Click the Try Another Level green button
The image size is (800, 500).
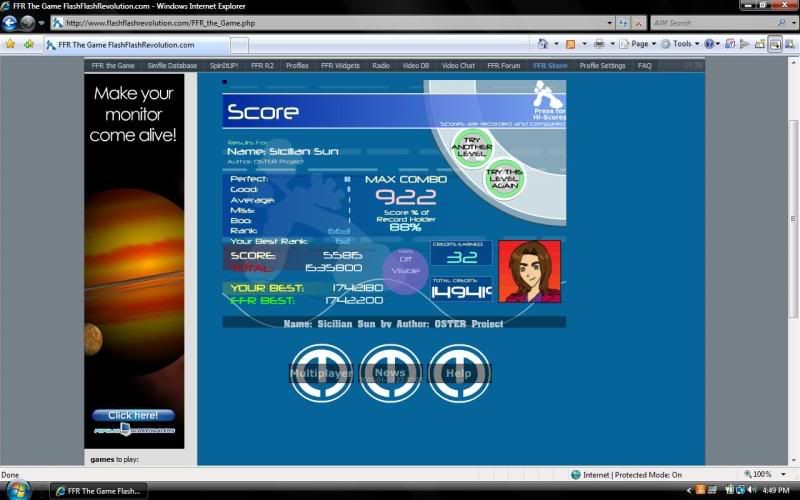[x=471, y=147]
